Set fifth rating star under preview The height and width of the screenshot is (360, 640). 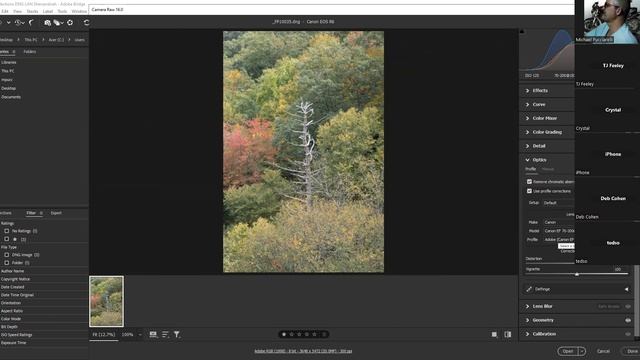pos(314,334)
